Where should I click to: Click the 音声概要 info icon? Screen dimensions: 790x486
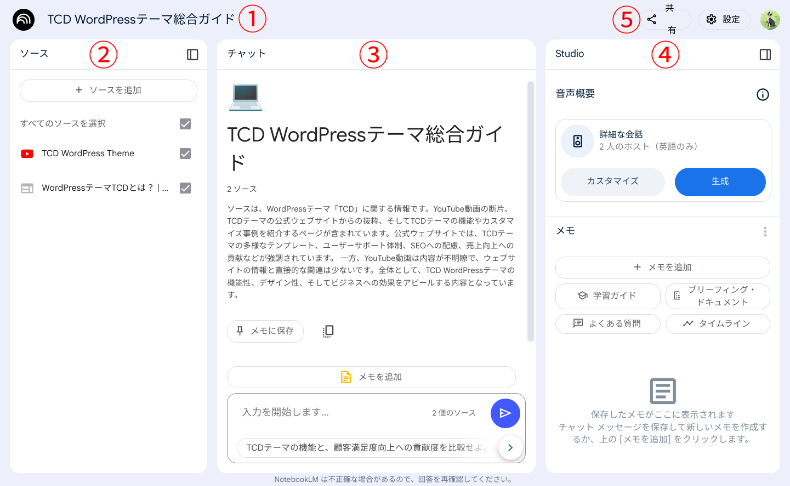click(763, 95)
